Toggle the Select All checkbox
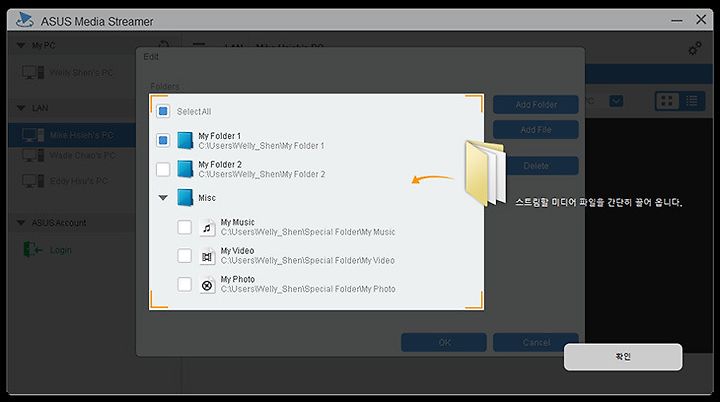The width and height of the screenshot is (720, 402). (163, 111)
